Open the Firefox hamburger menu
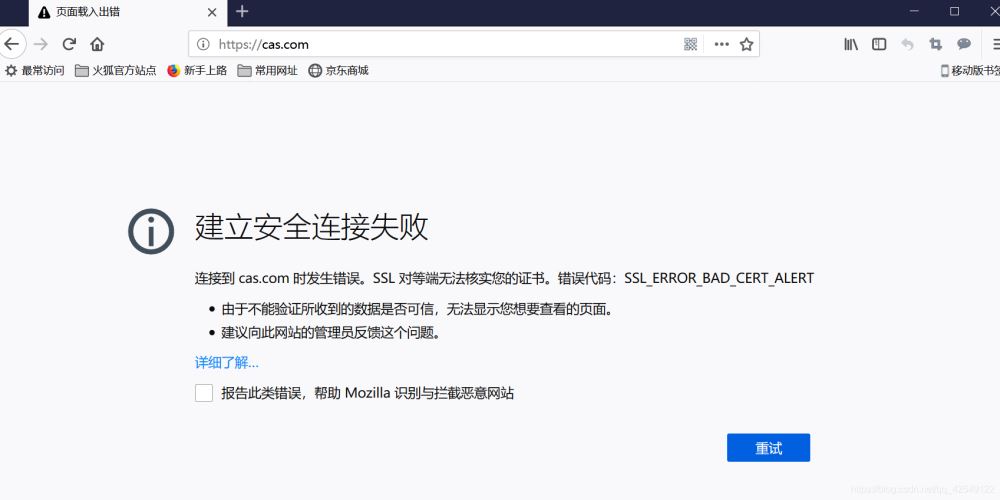The image size is (1000, 500). point(996,44)
